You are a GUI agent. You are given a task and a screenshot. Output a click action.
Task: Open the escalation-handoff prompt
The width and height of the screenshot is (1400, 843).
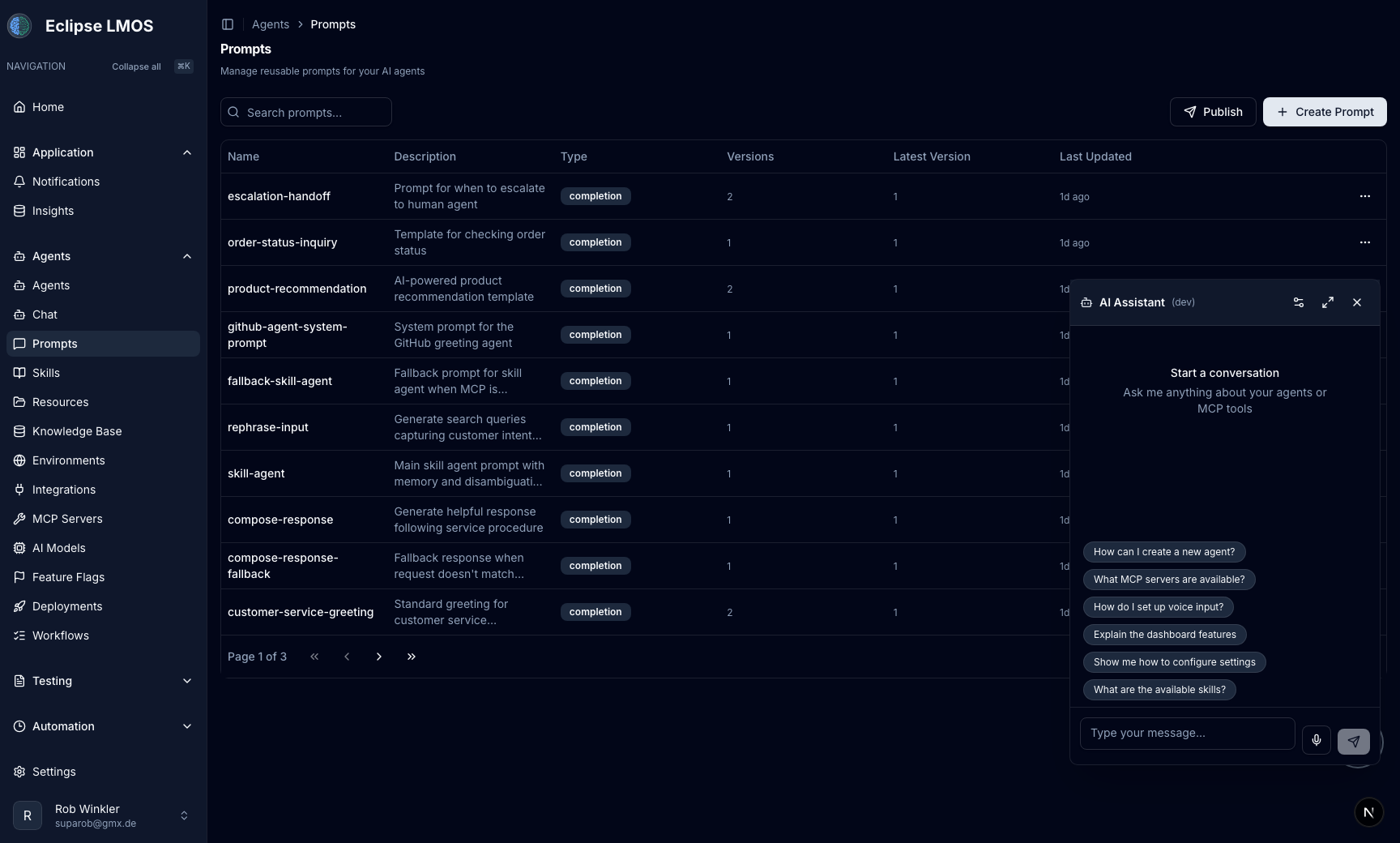click(x=279, y=196)
